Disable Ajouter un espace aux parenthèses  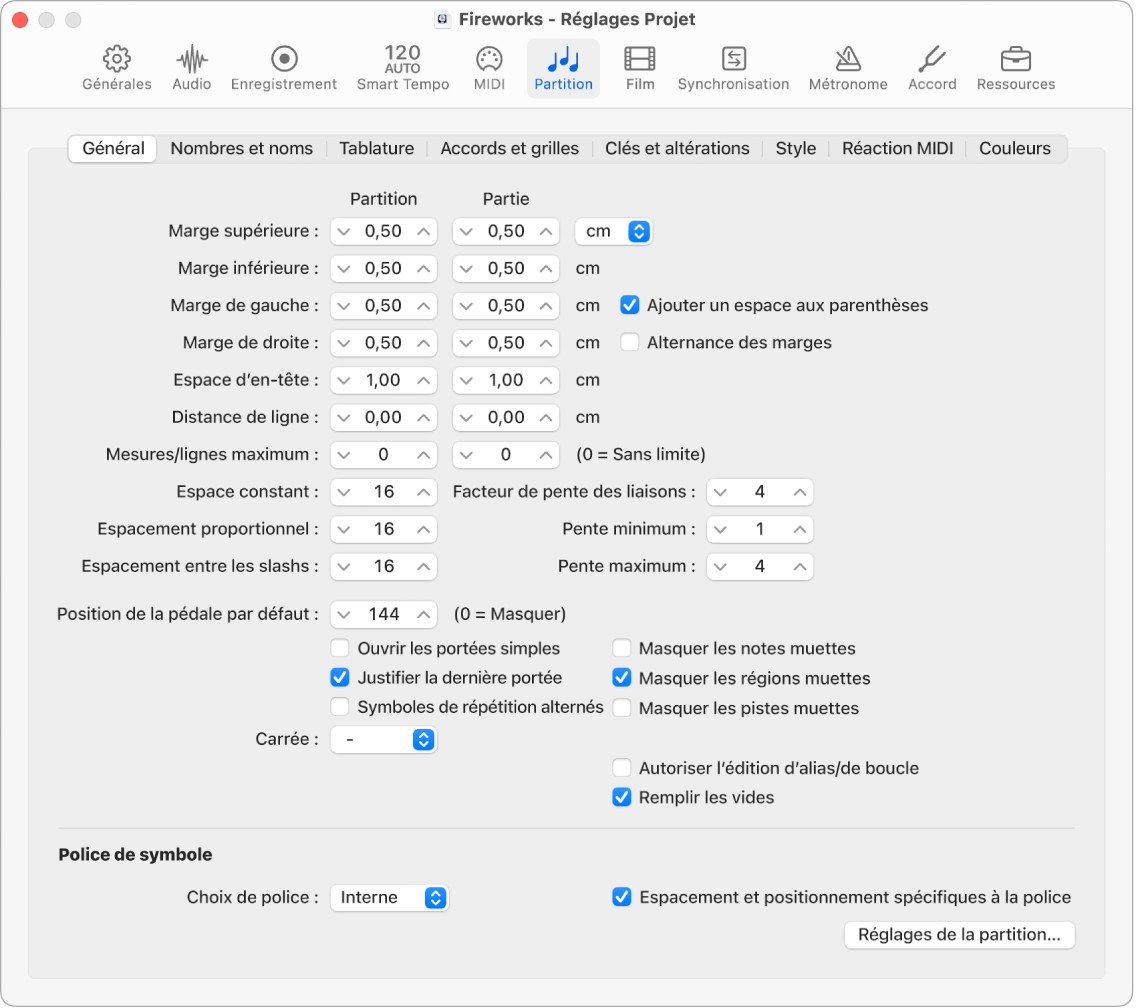pyautogui.click(x=630, y=305)
